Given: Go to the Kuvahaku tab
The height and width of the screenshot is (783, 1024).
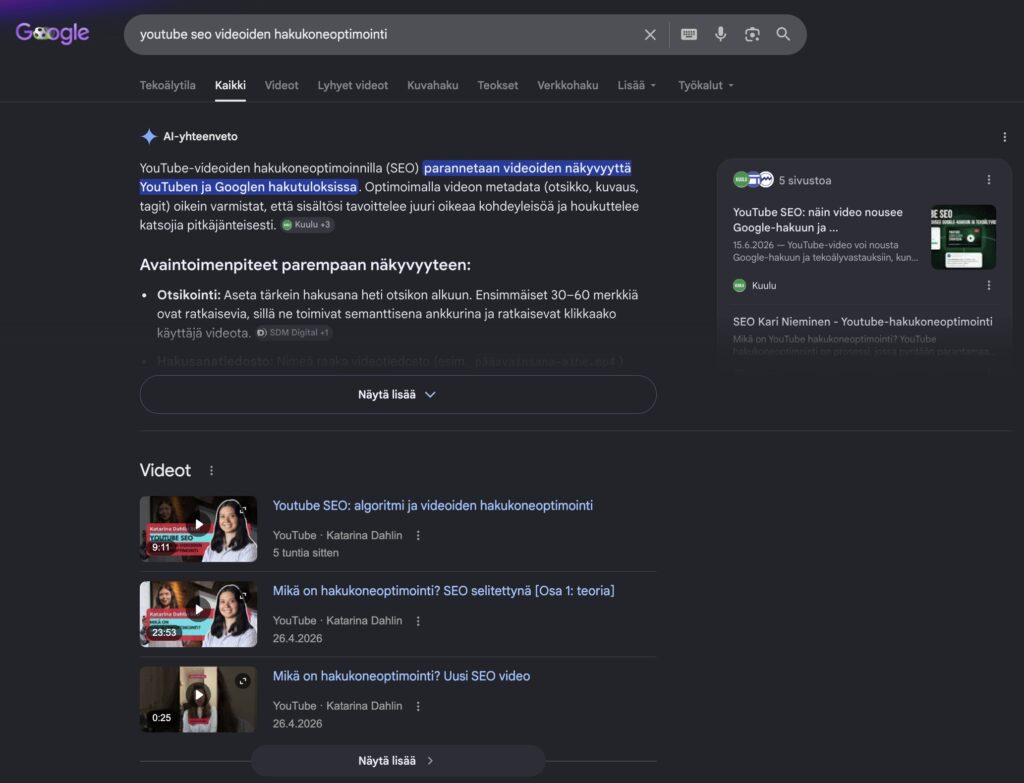Looking at the screenshot, I should pos(432,86).
